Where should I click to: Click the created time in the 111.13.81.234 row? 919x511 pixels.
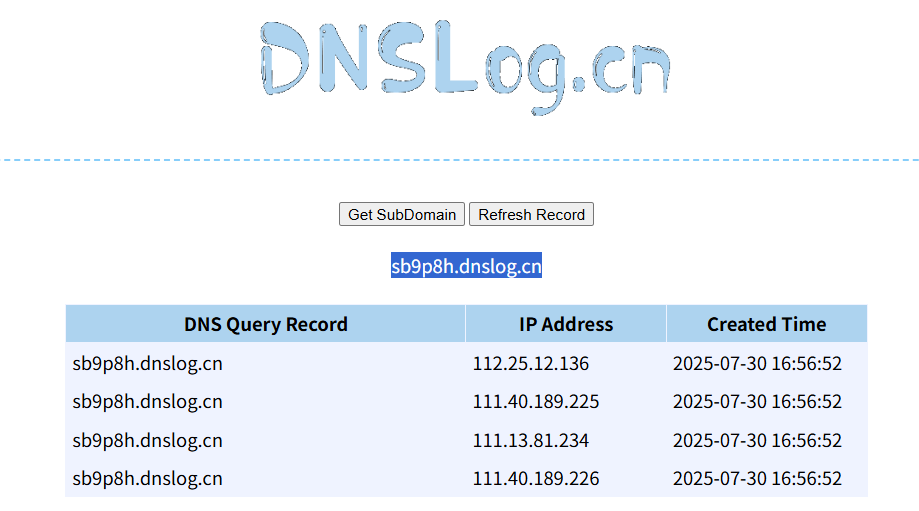(757, 440)
